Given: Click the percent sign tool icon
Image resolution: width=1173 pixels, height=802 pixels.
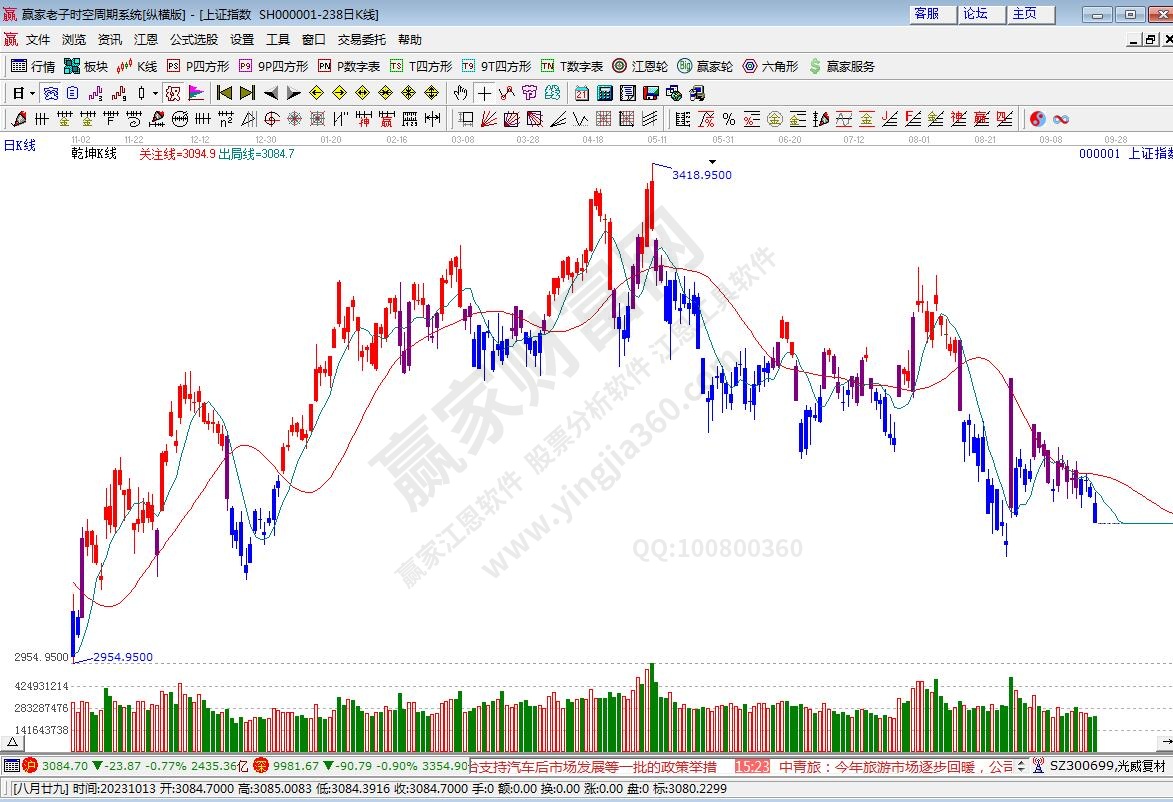Looking at the screenshot, I should (x=728, y=119).
